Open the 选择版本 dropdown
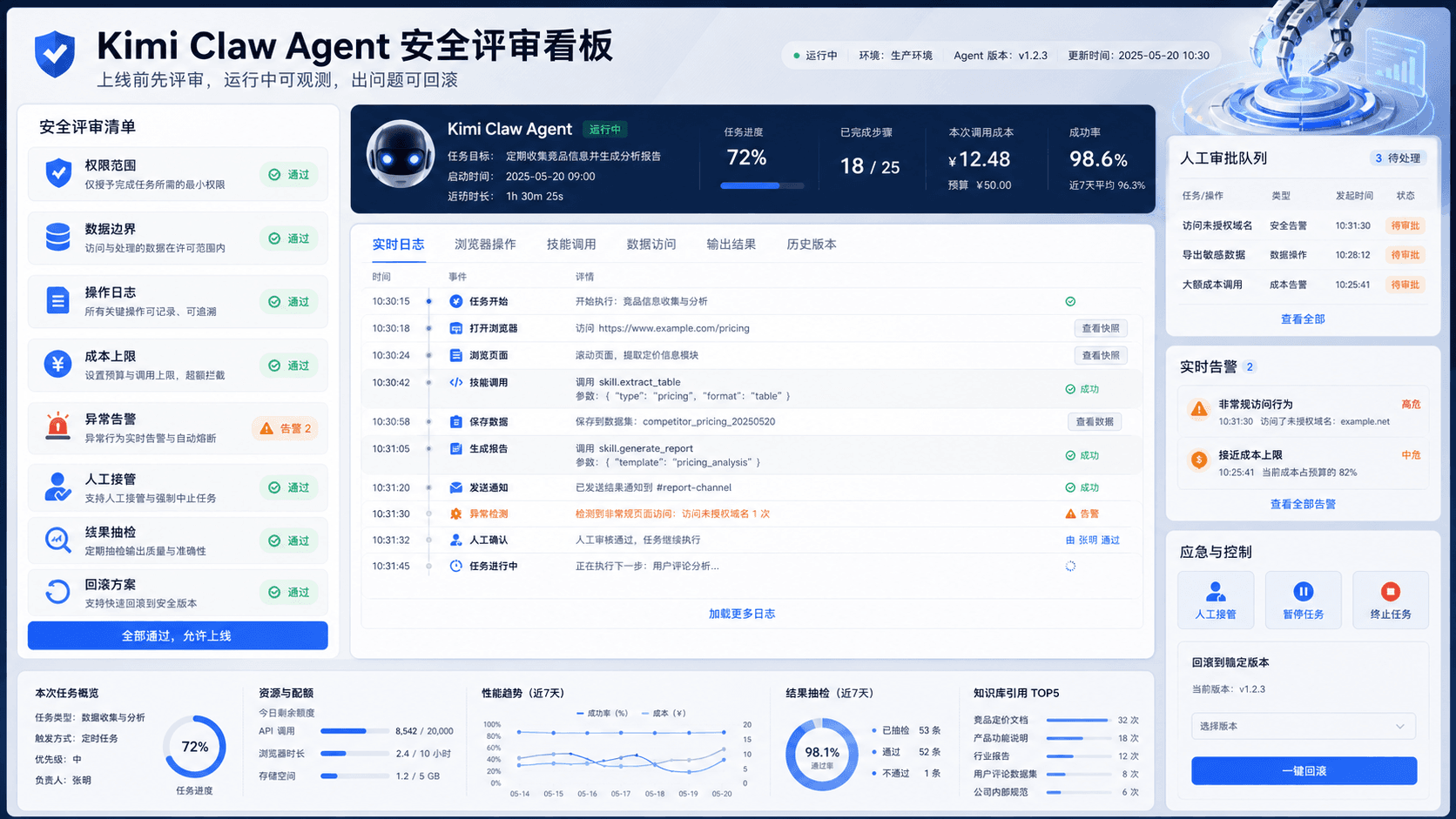Image resolution: width=1456 pixels, height=819 pixels. point(1303,726)
